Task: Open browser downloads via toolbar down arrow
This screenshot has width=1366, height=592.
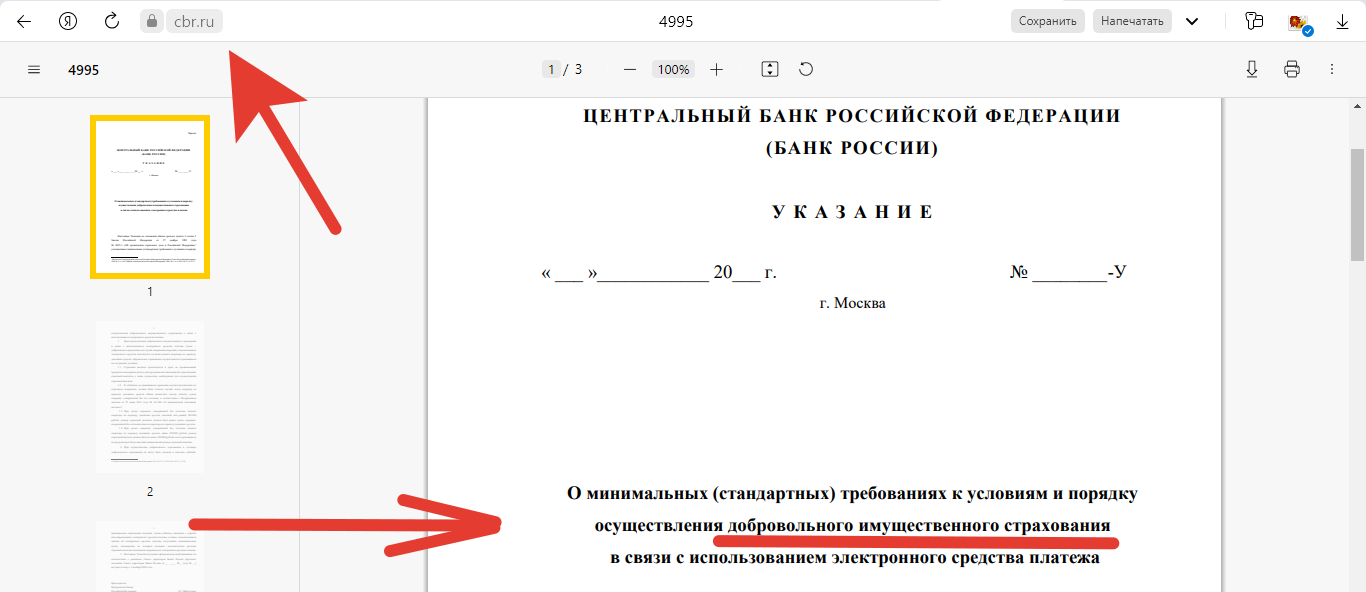Action: coord(1344,20)
